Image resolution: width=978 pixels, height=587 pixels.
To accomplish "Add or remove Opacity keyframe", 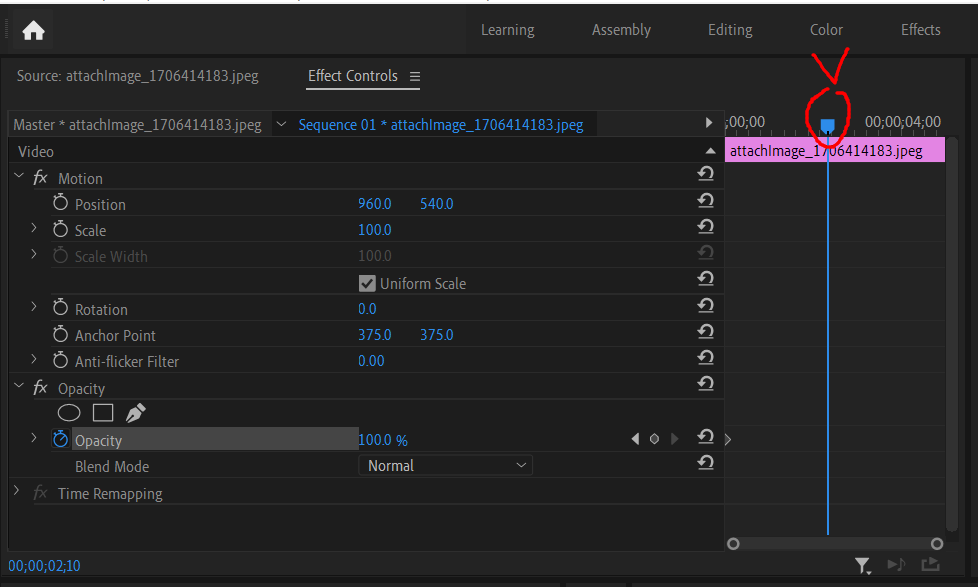I will [x=654, y=439].
